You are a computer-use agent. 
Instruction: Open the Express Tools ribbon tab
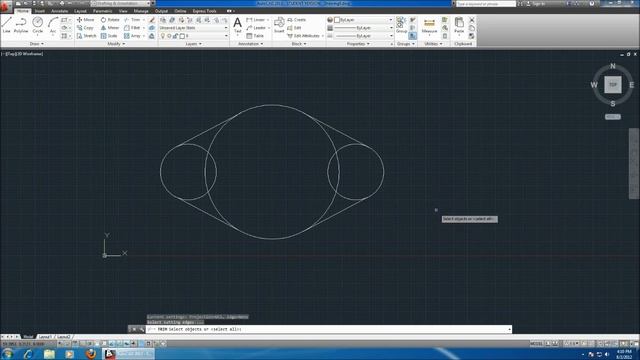[204, 11]
